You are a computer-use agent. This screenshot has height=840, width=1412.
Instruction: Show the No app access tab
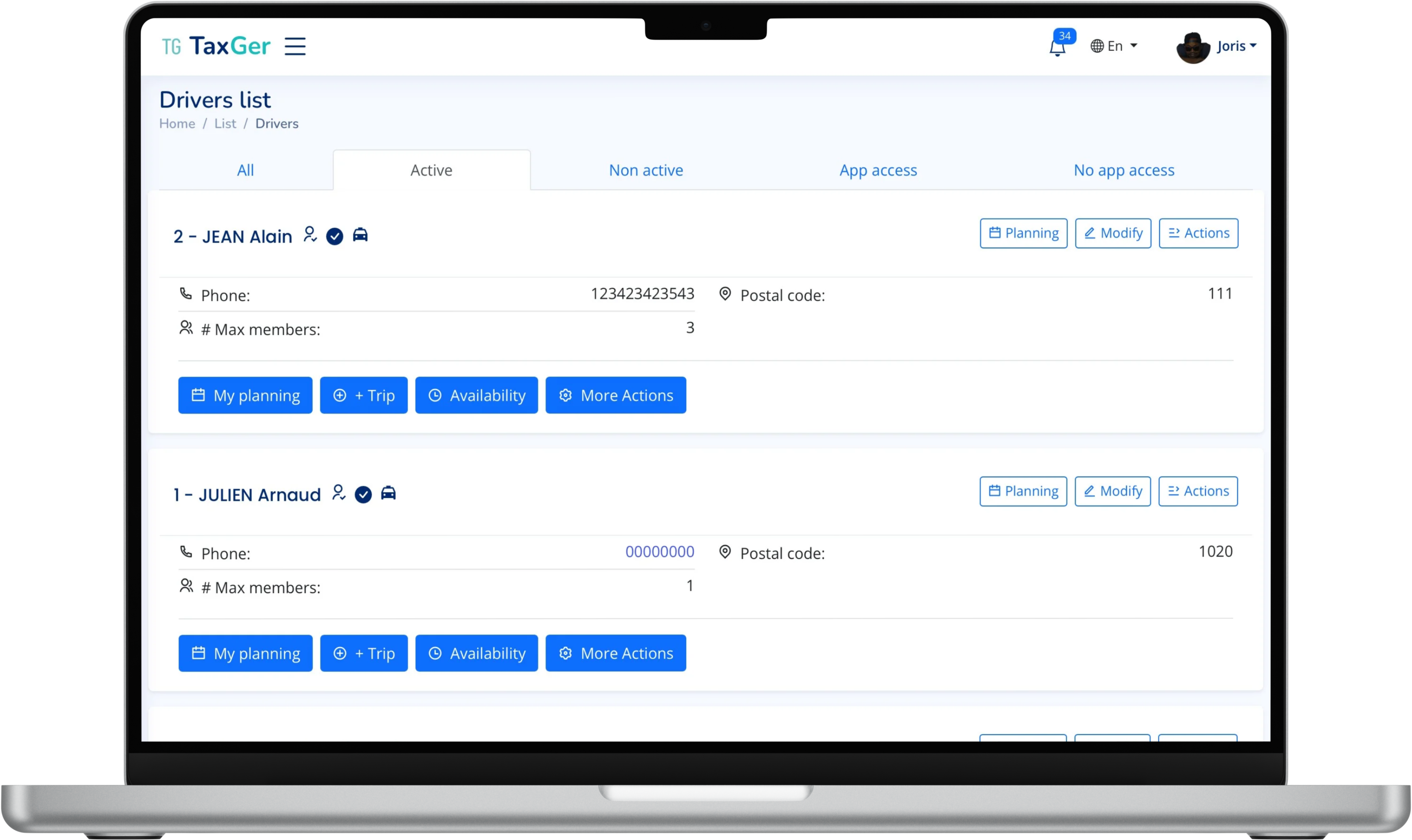pos(1124,170)
